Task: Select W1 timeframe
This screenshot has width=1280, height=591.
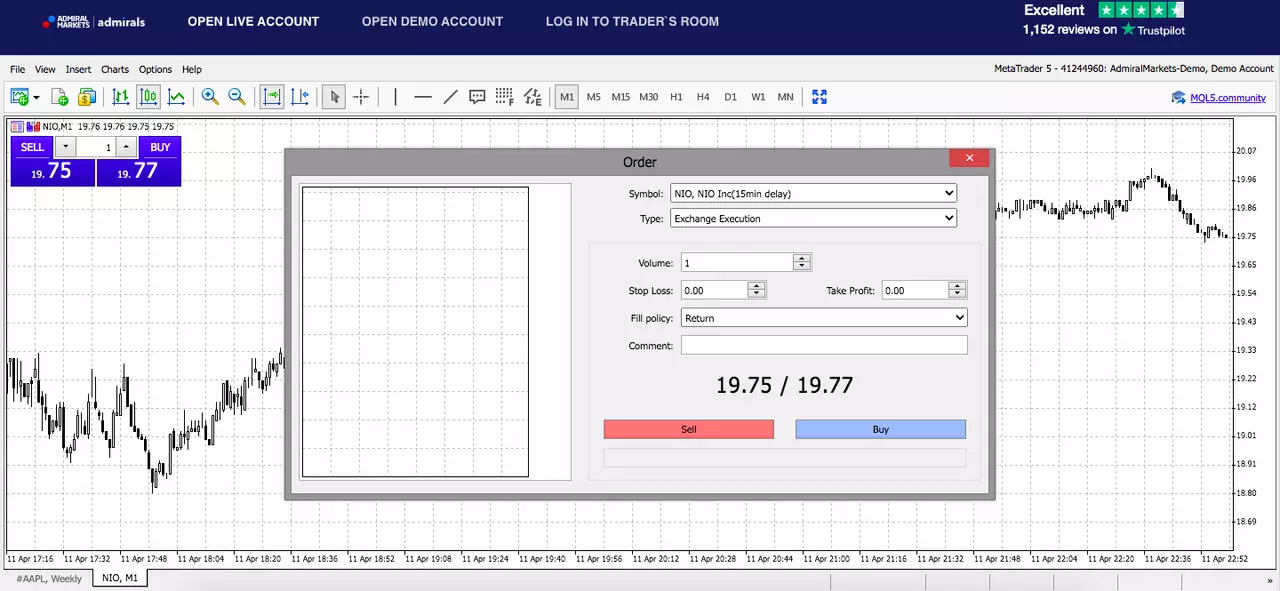Action: tap(758, 97)
